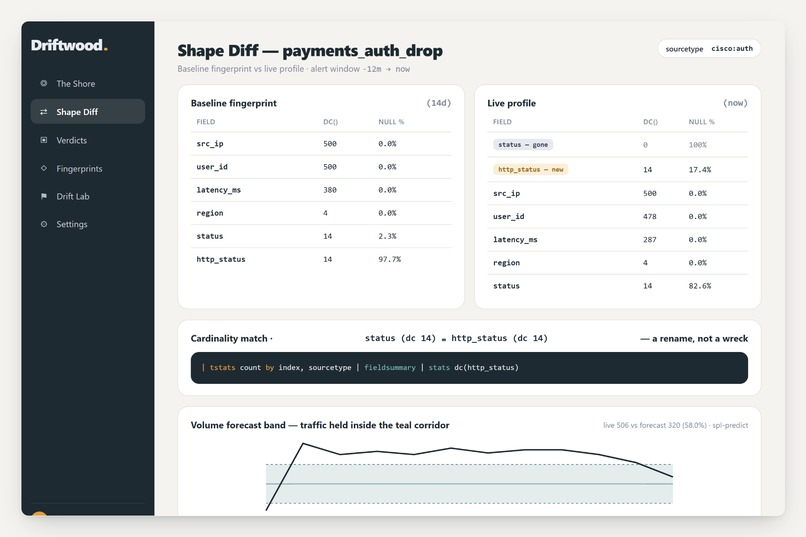Select user_id row in Live profile

pyautogui.click(x=618, y=217)
